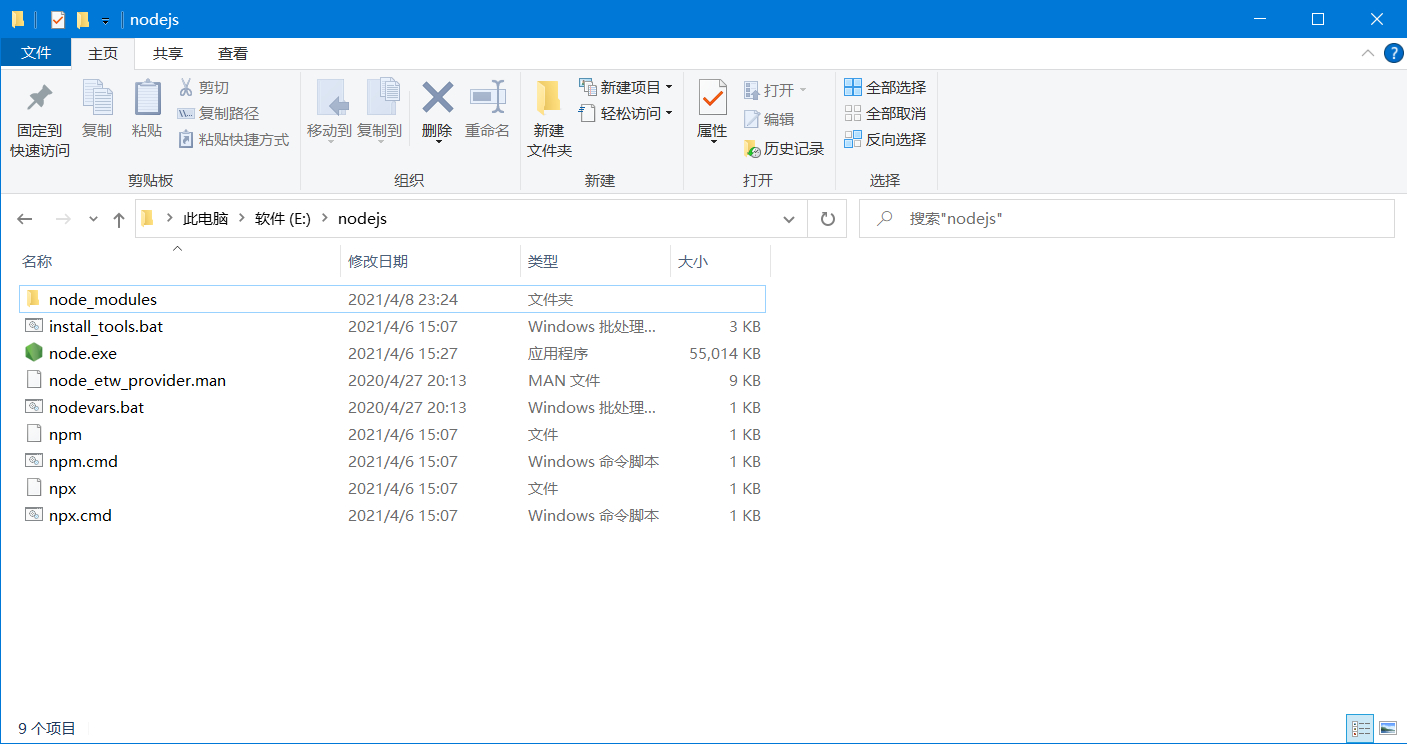Click nodejs in the address breadcrumb

pos(362,219)
